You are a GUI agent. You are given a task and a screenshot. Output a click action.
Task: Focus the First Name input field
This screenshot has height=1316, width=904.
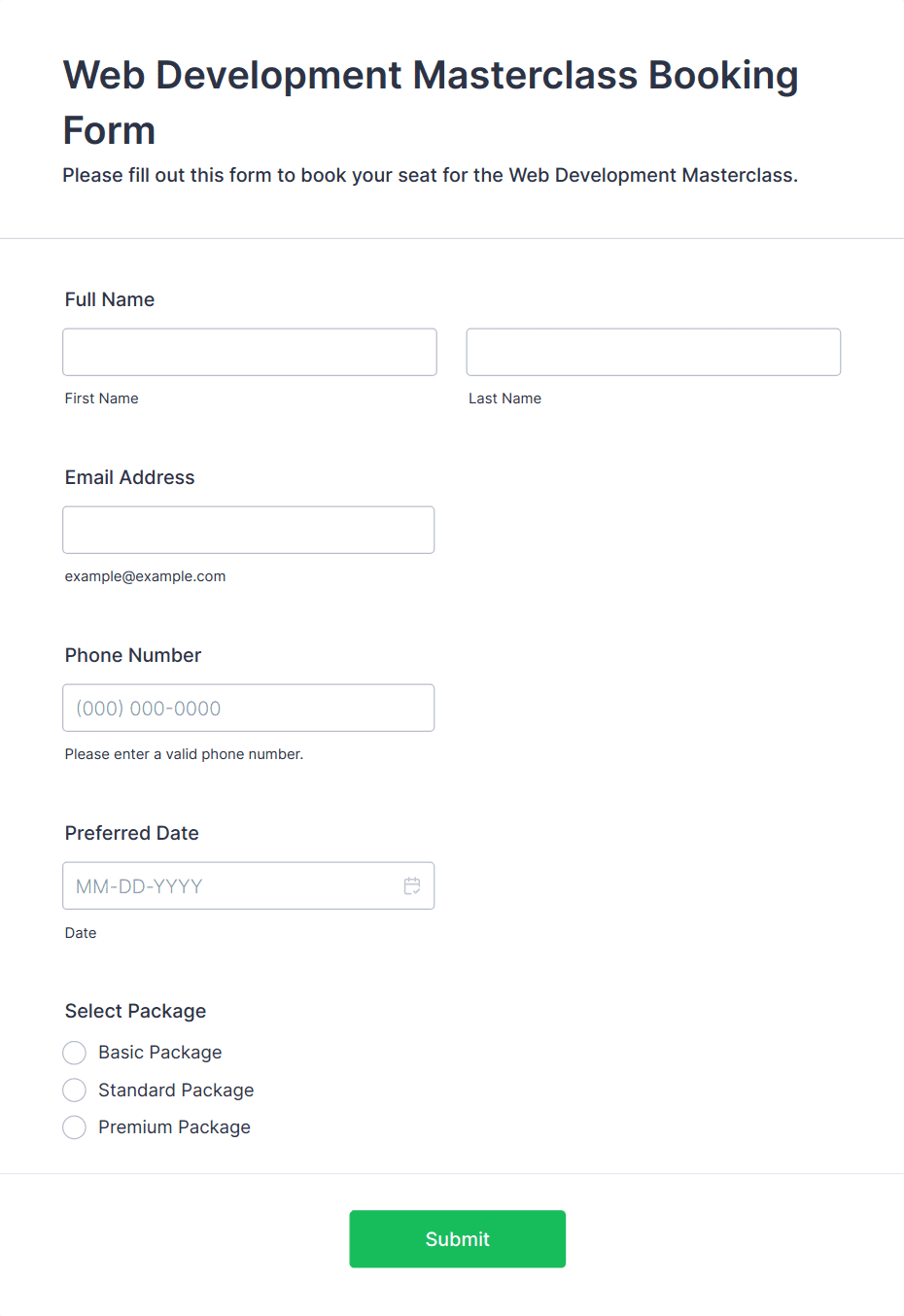point(250,352)
